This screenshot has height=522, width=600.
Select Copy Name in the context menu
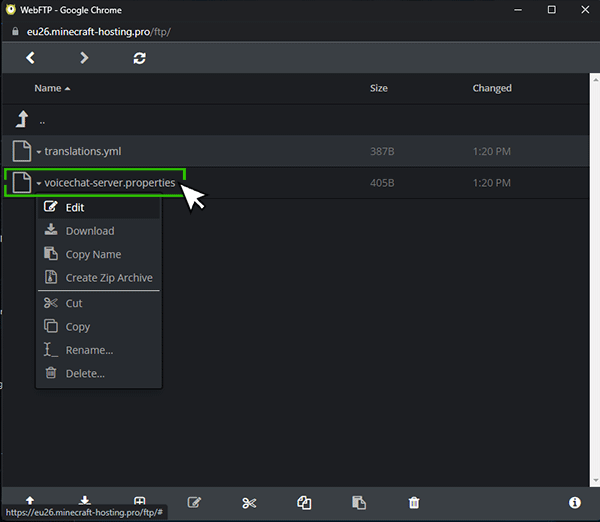pos(99,254)
